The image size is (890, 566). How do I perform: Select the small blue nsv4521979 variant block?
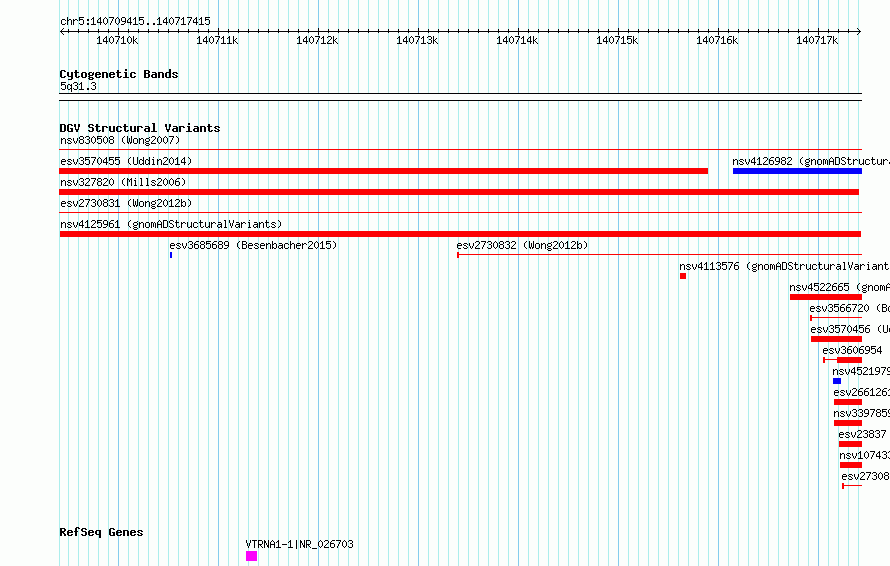(x=837, y=381)
